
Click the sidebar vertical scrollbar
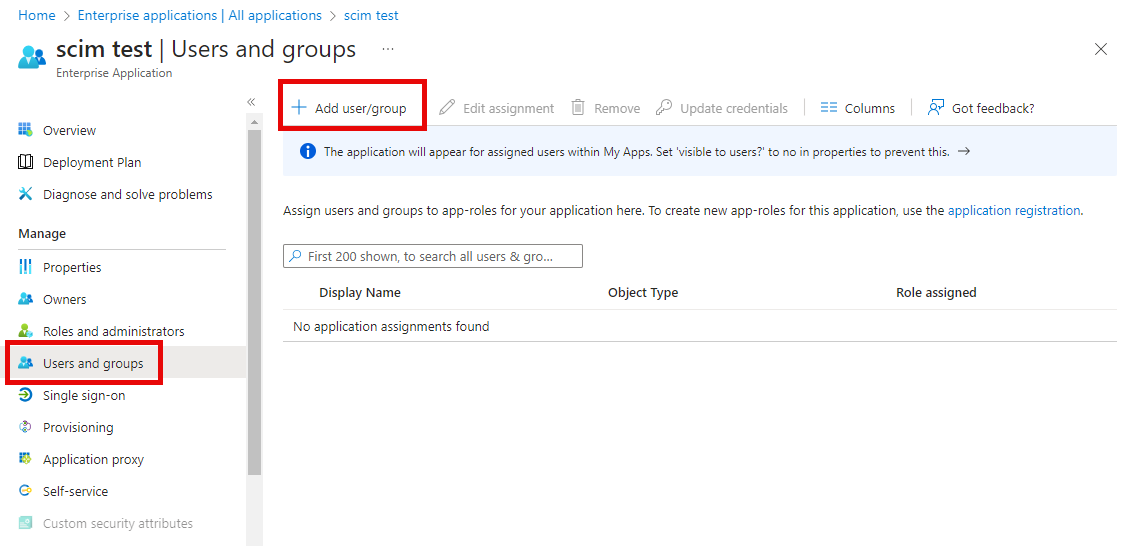point(254,300)
